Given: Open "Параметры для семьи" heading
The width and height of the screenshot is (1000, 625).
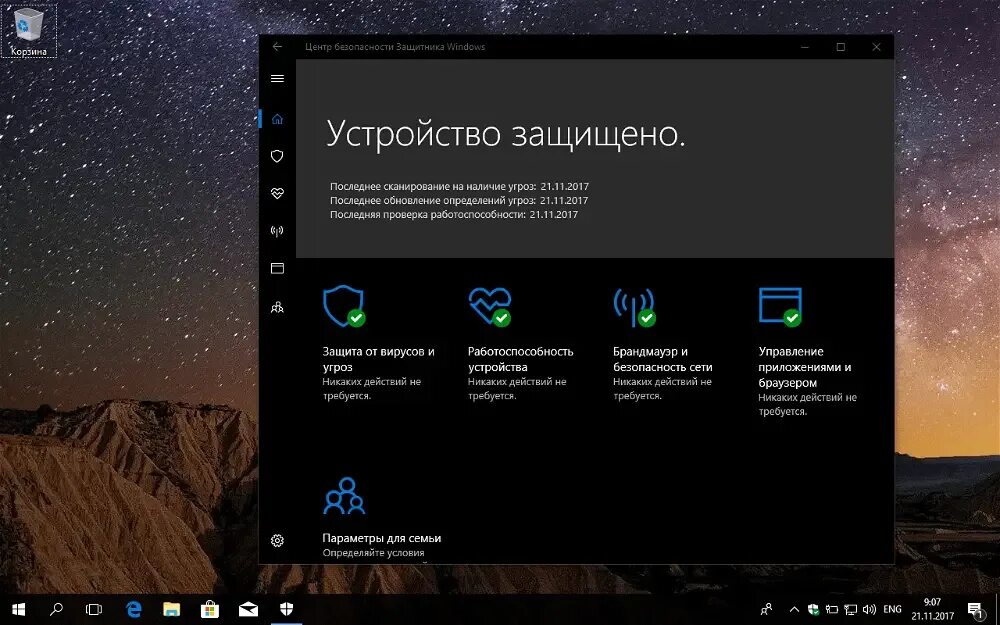Looking at the screenshot, I should pos(381,538).
